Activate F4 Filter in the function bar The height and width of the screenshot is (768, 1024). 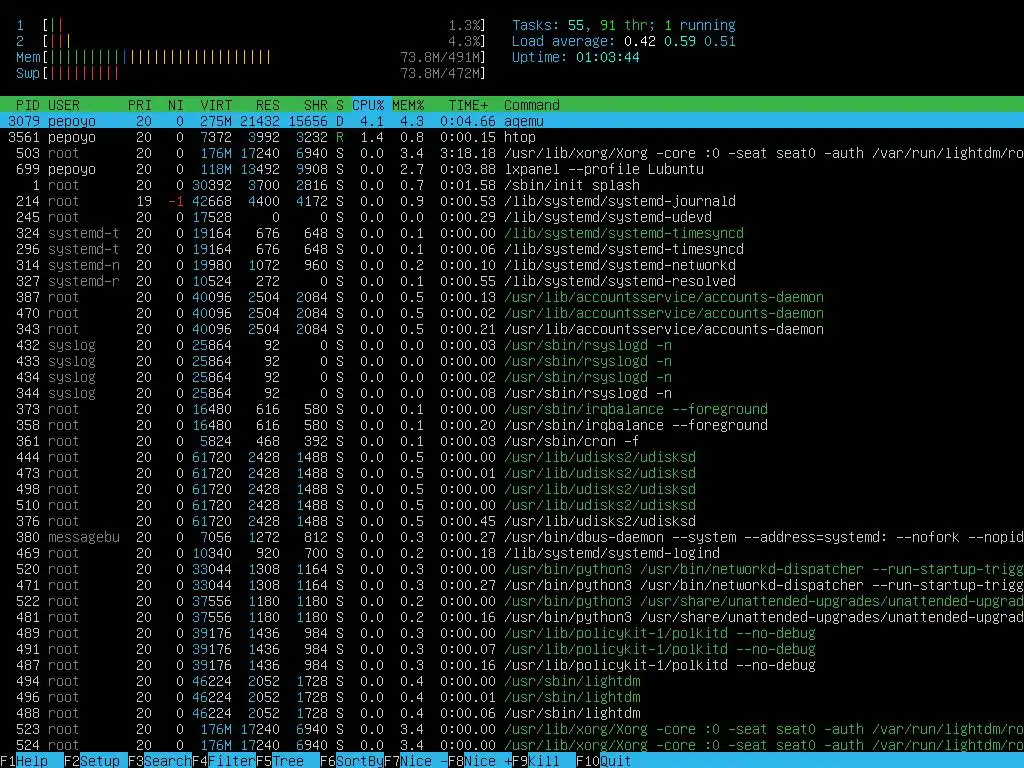[x=224, y=761]
